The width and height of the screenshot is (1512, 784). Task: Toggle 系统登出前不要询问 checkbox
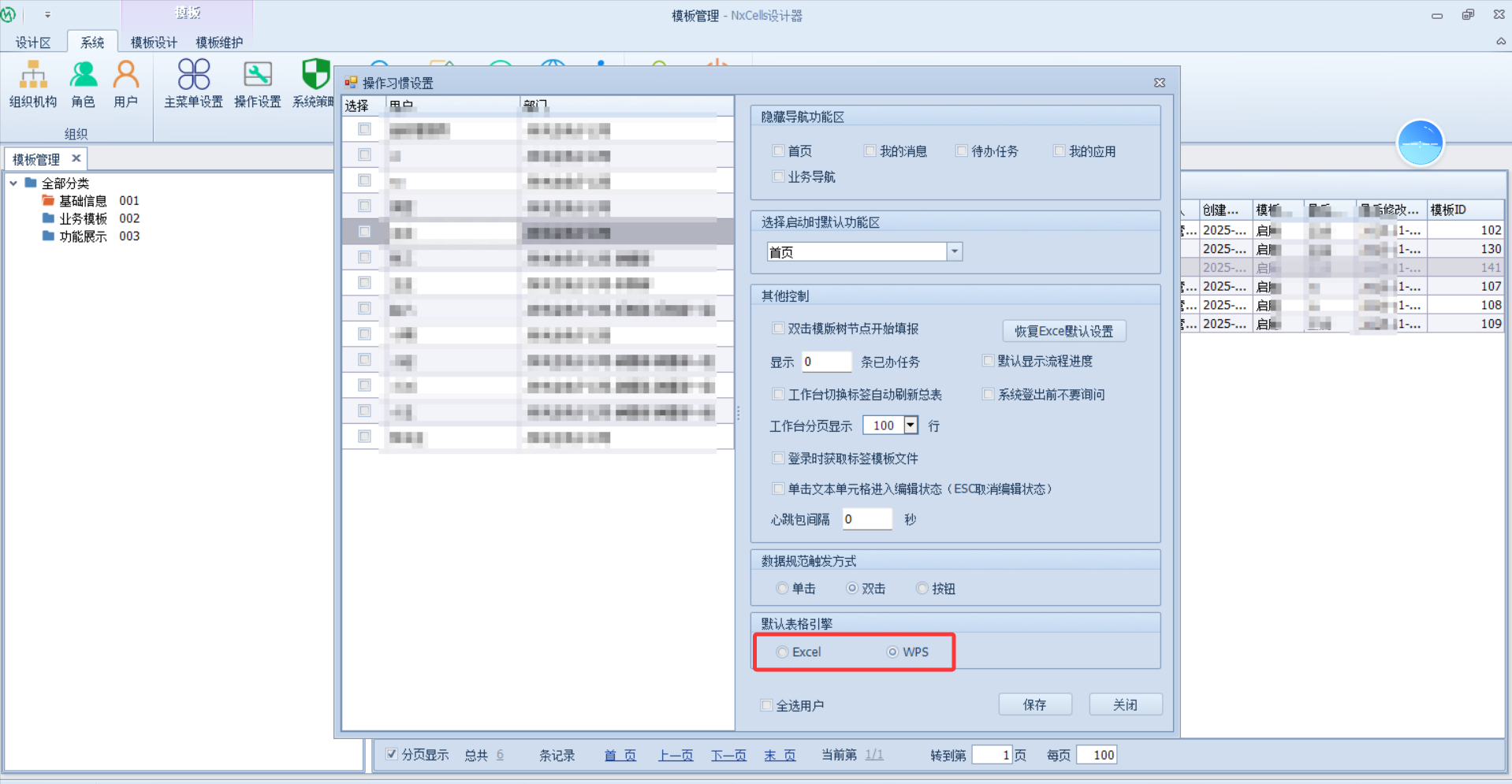(988, 394)
